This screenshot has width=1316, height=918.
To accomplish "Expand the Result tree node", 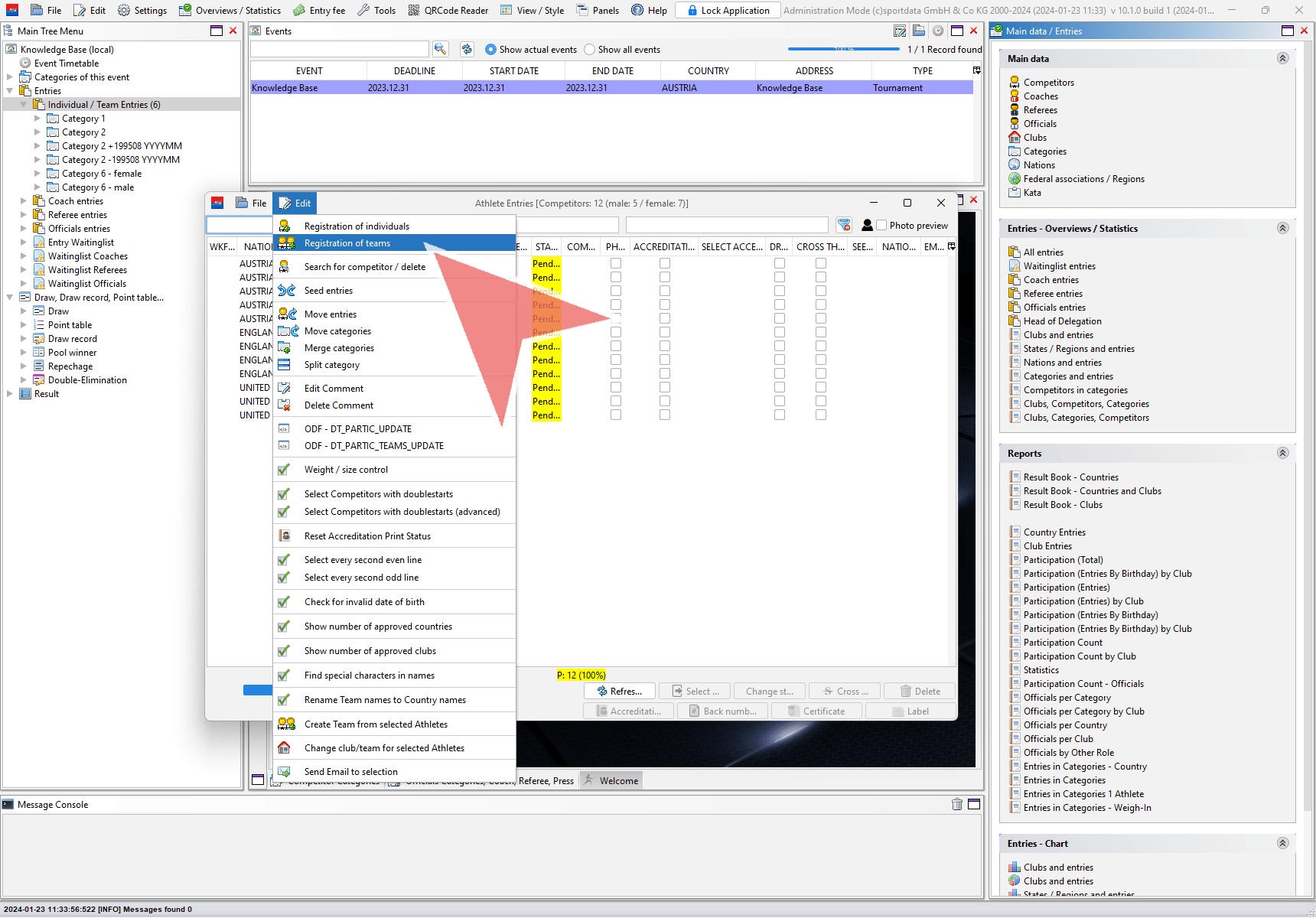I will coord(10,394).
